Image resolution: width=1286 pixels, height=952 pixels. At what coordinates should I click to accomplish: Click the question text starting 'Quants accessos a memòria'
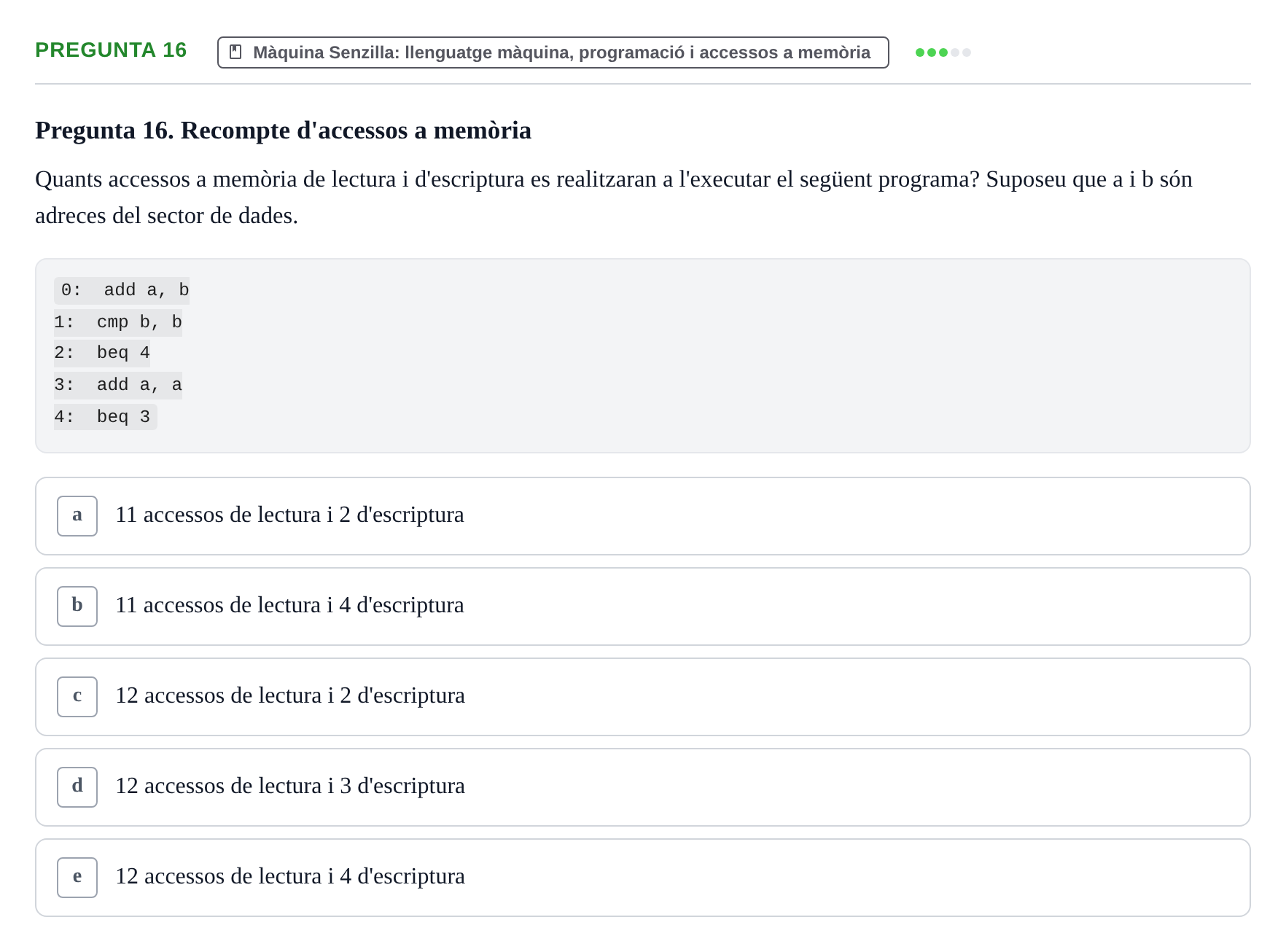pos(614,197)
